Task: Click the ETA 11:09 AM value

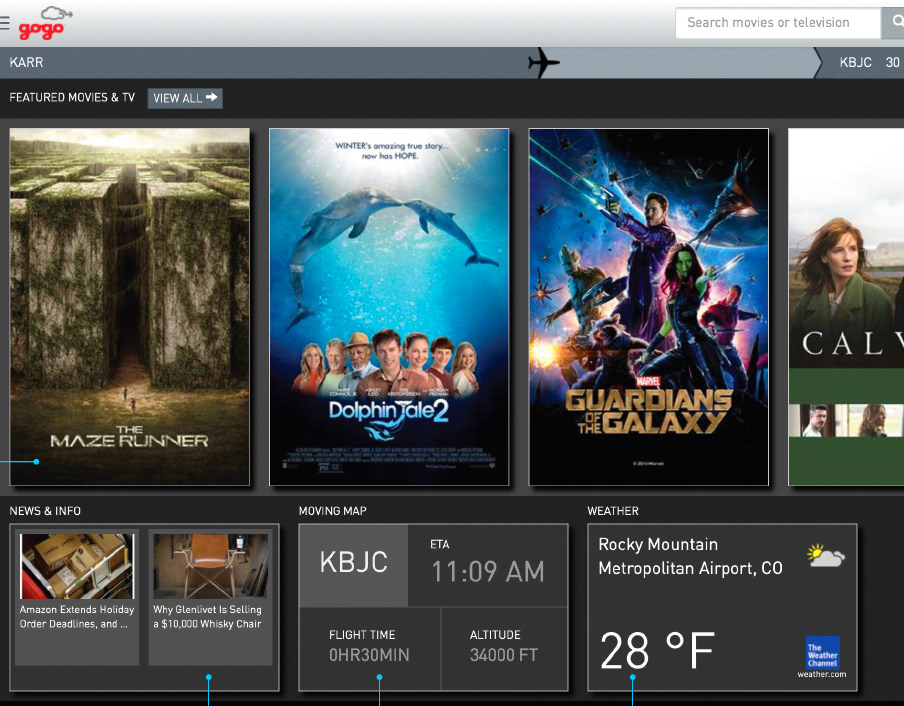Action: click(488, 572)
